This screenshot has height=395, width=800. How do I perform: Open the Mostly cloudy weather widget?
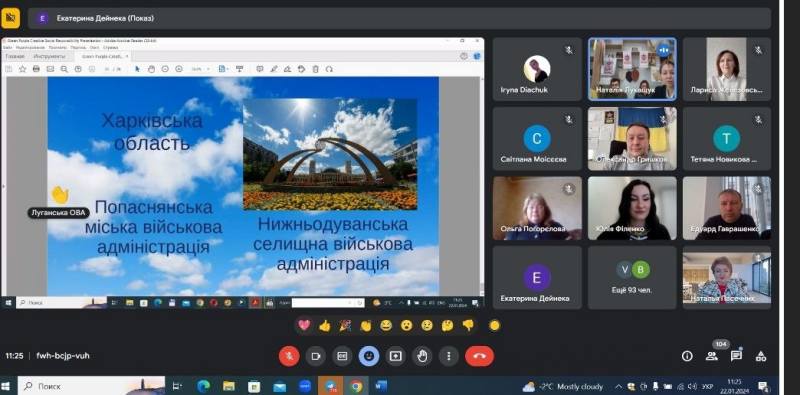tap(563, 386)
